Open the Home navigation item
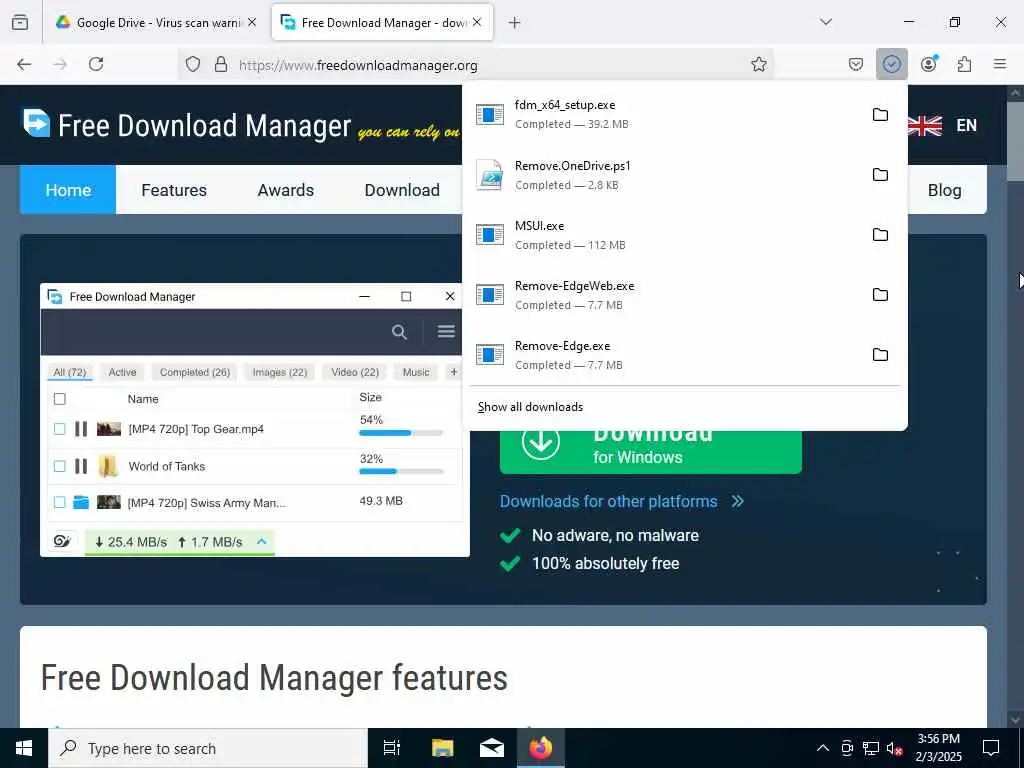 tap(68, 190)
